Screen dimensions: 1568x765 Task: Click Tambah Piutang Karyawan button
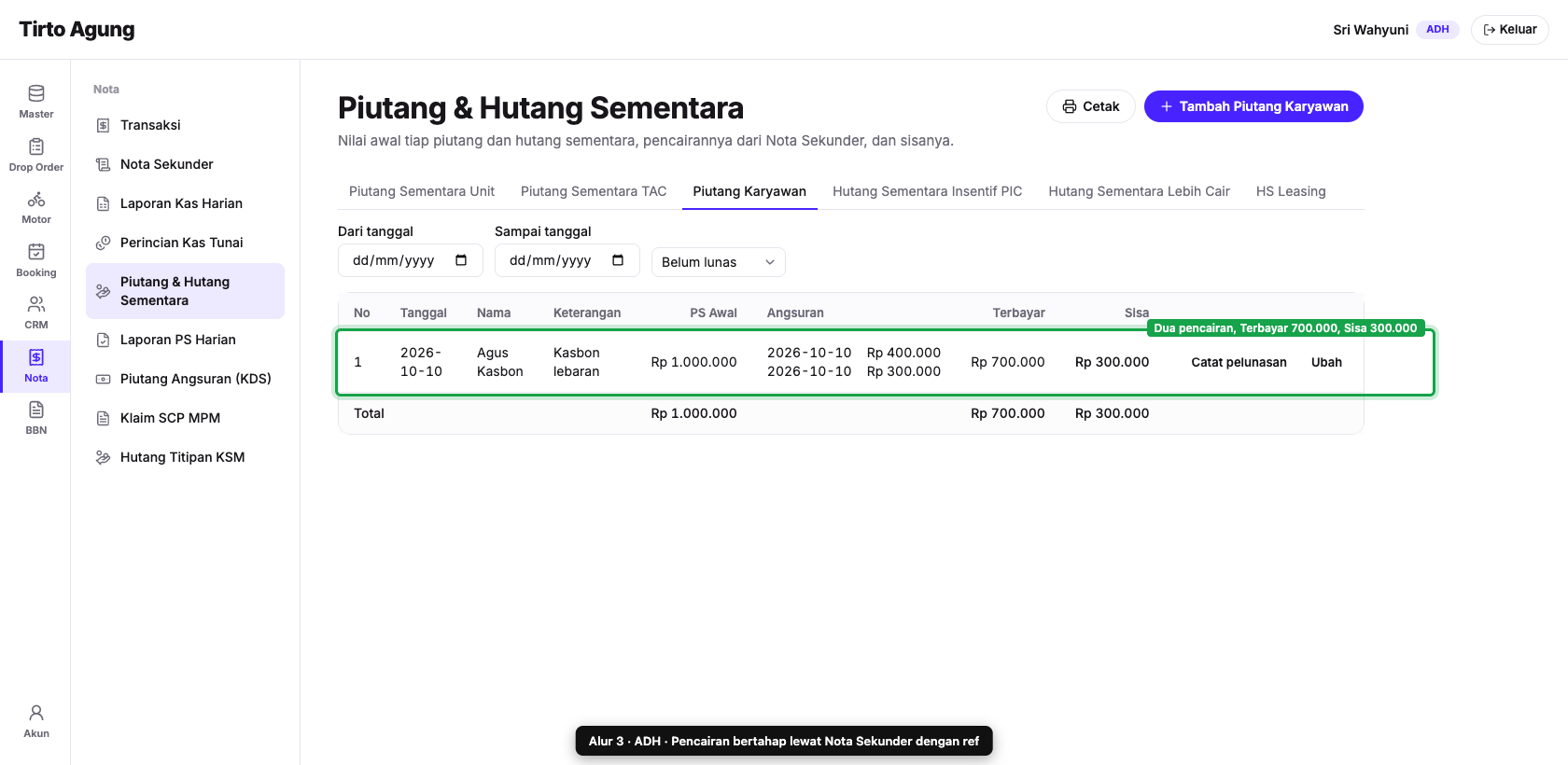click(1253, 106)
